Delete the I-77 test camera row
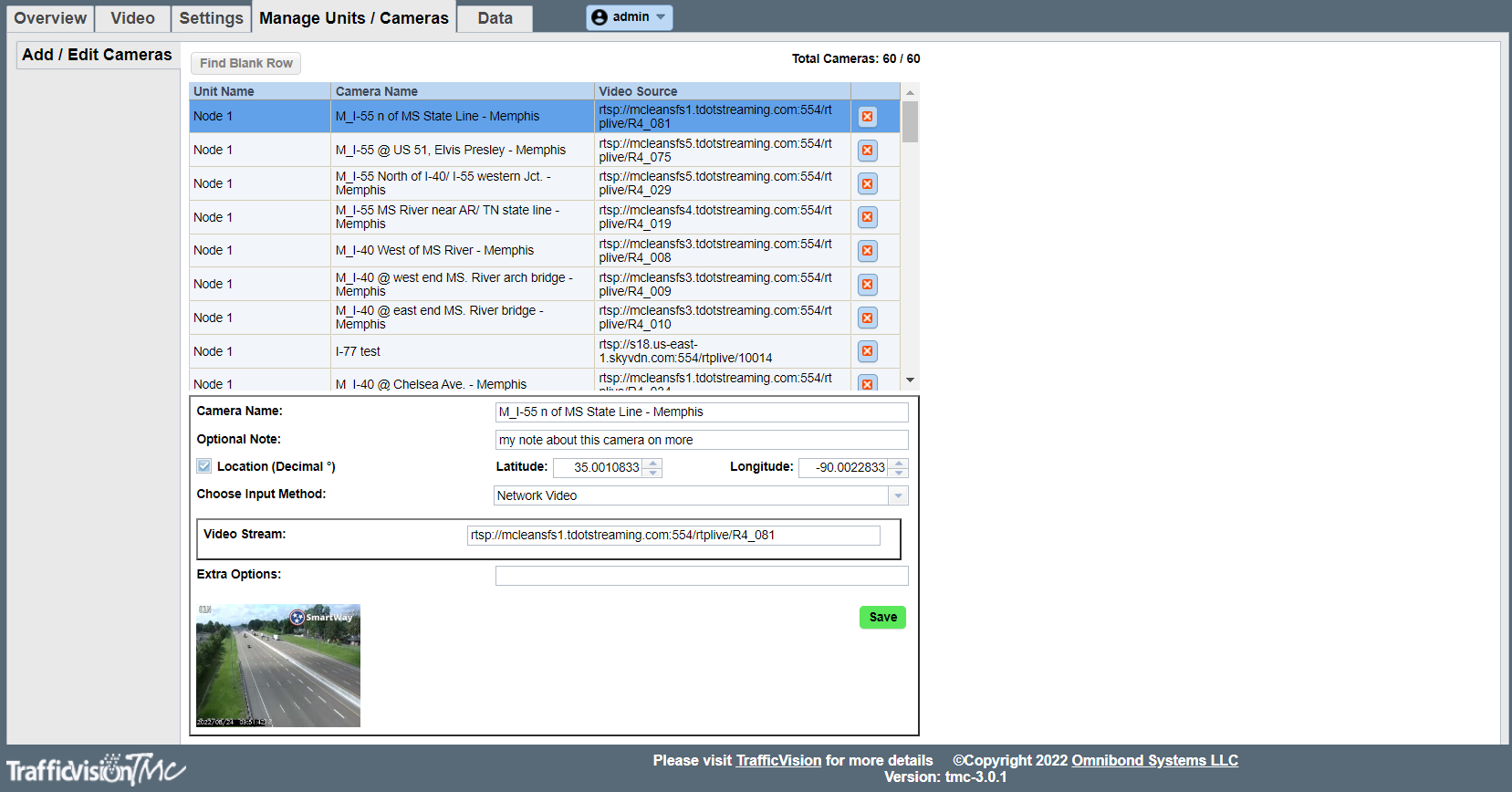The width and height of the screenshot is (1512, 792). (x=868, y=351)
